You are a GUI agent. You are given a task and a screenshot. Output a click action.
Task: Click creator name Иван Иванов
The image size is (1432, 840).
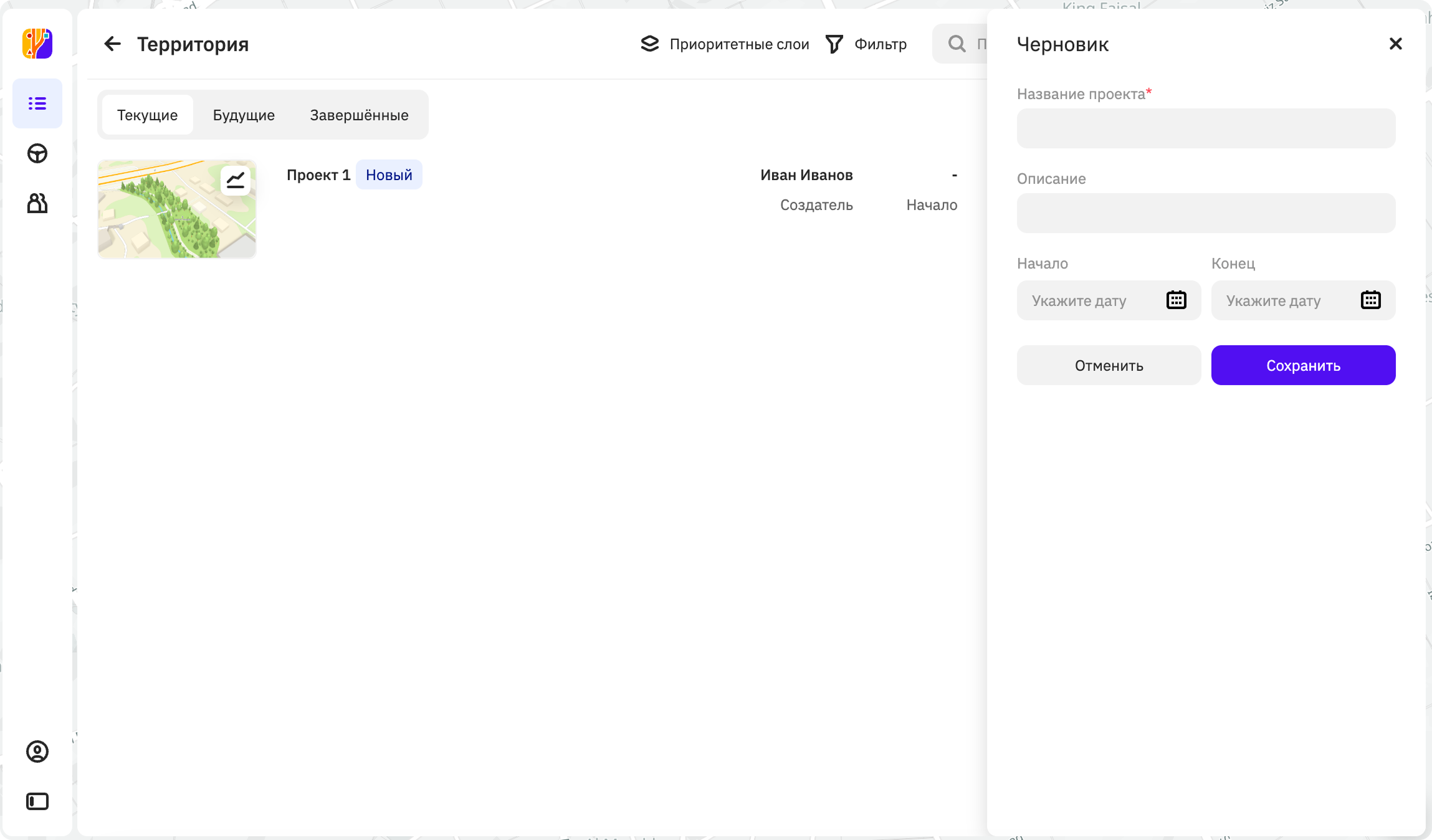click(x=806, y=175)
